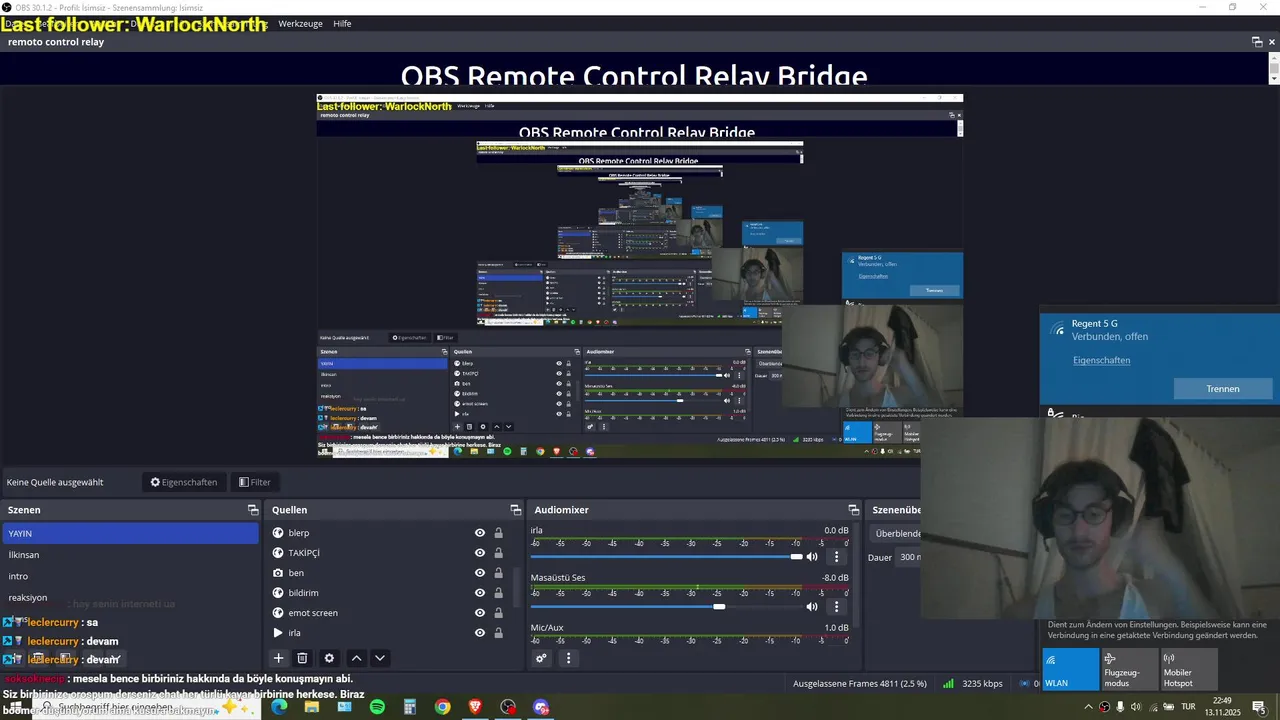Mute the irla audio channel speaker

pyautogui.click(x=812, y=557)
